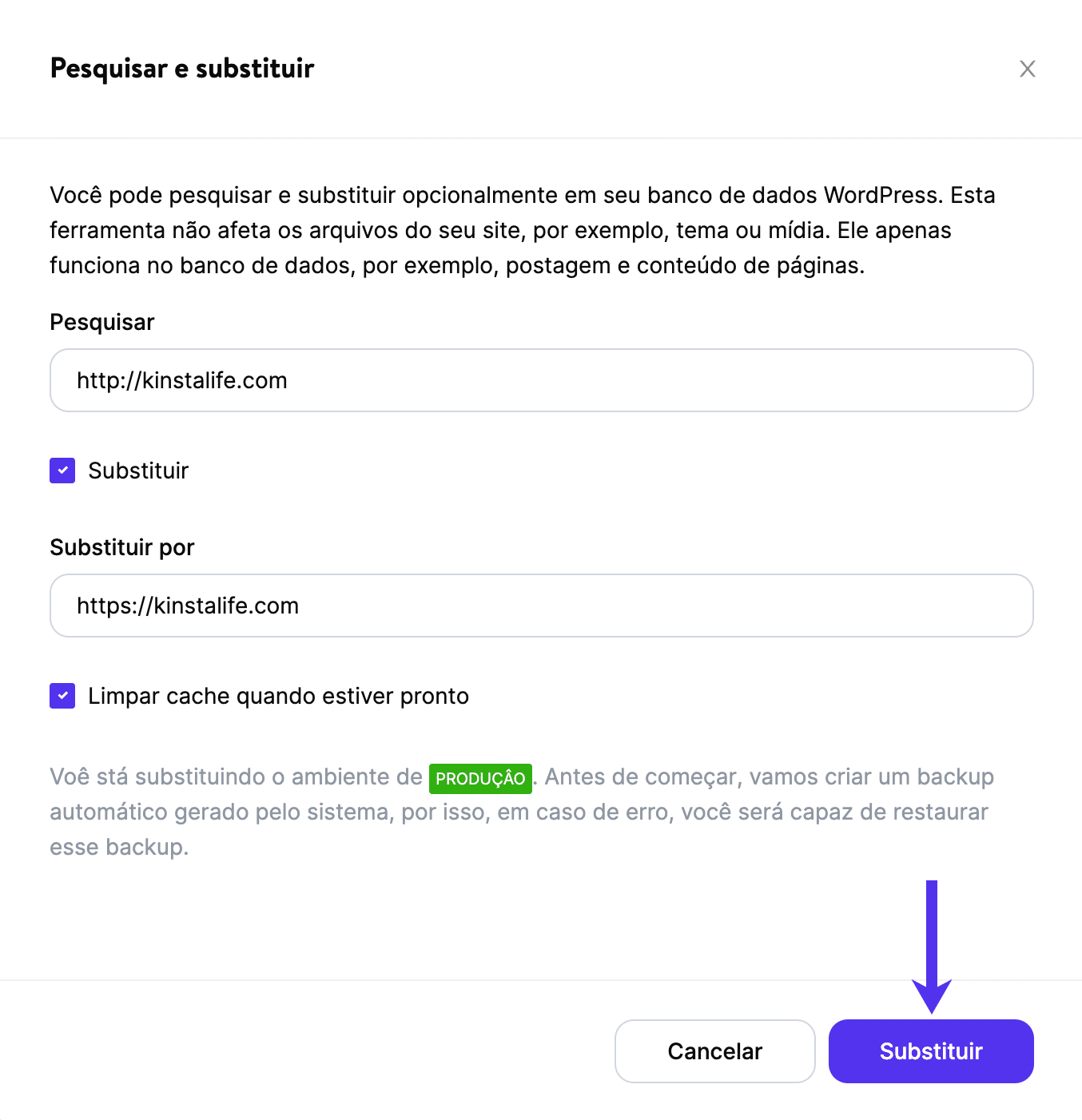Click the checkmark inside the cache checkbox
Viewport: 1082px width, 1120px height.
(x=62, y=696)
